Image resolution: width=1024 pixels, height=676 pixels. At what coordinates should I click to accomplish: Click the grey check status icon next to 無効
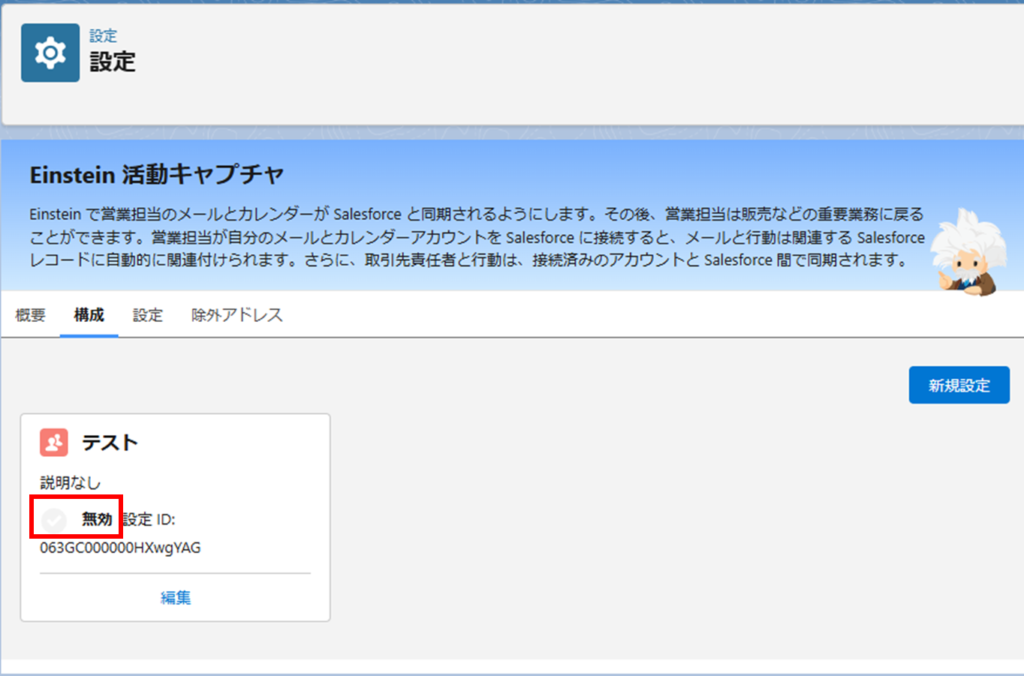point(54,520)
